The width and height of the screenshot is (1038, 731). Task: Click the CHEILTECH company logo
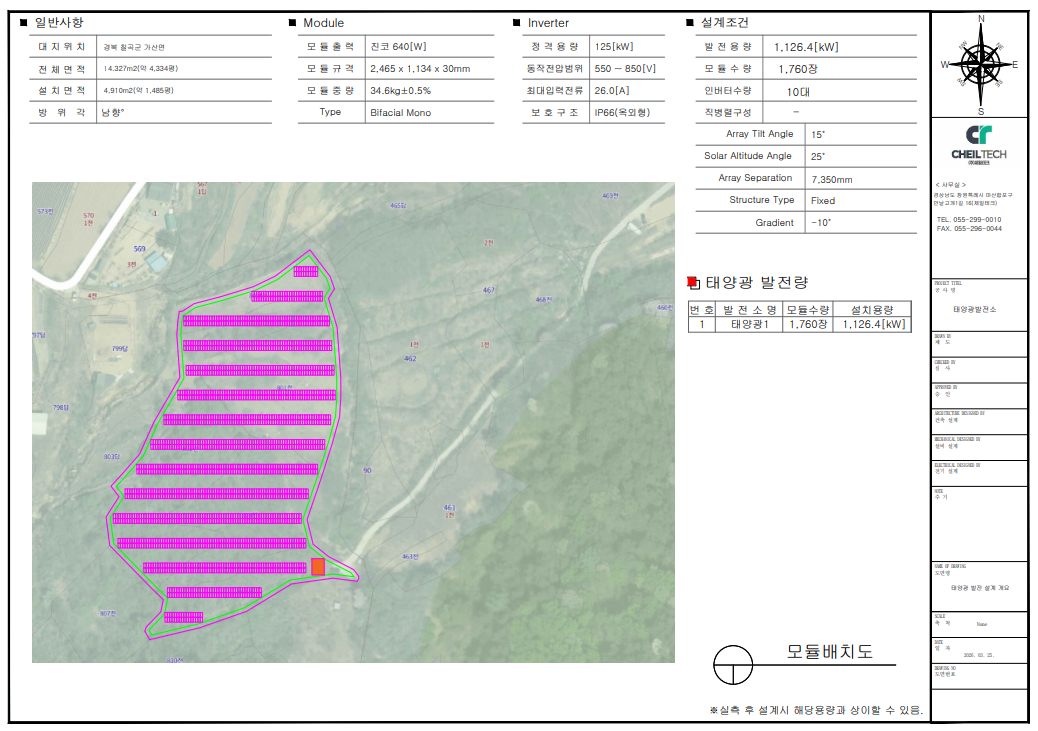tap(979, 143)
